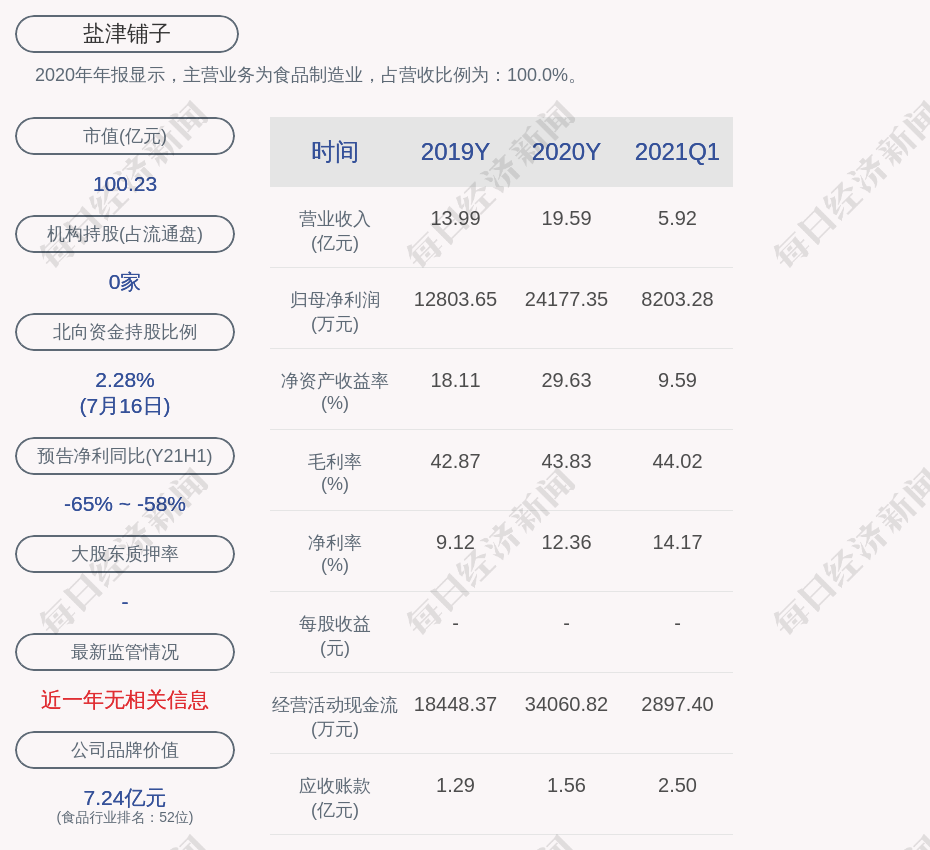Select the 净资产收益率 row label
Image resolution: width=930 pixels, height=850 pixels.
pos(335,392)
